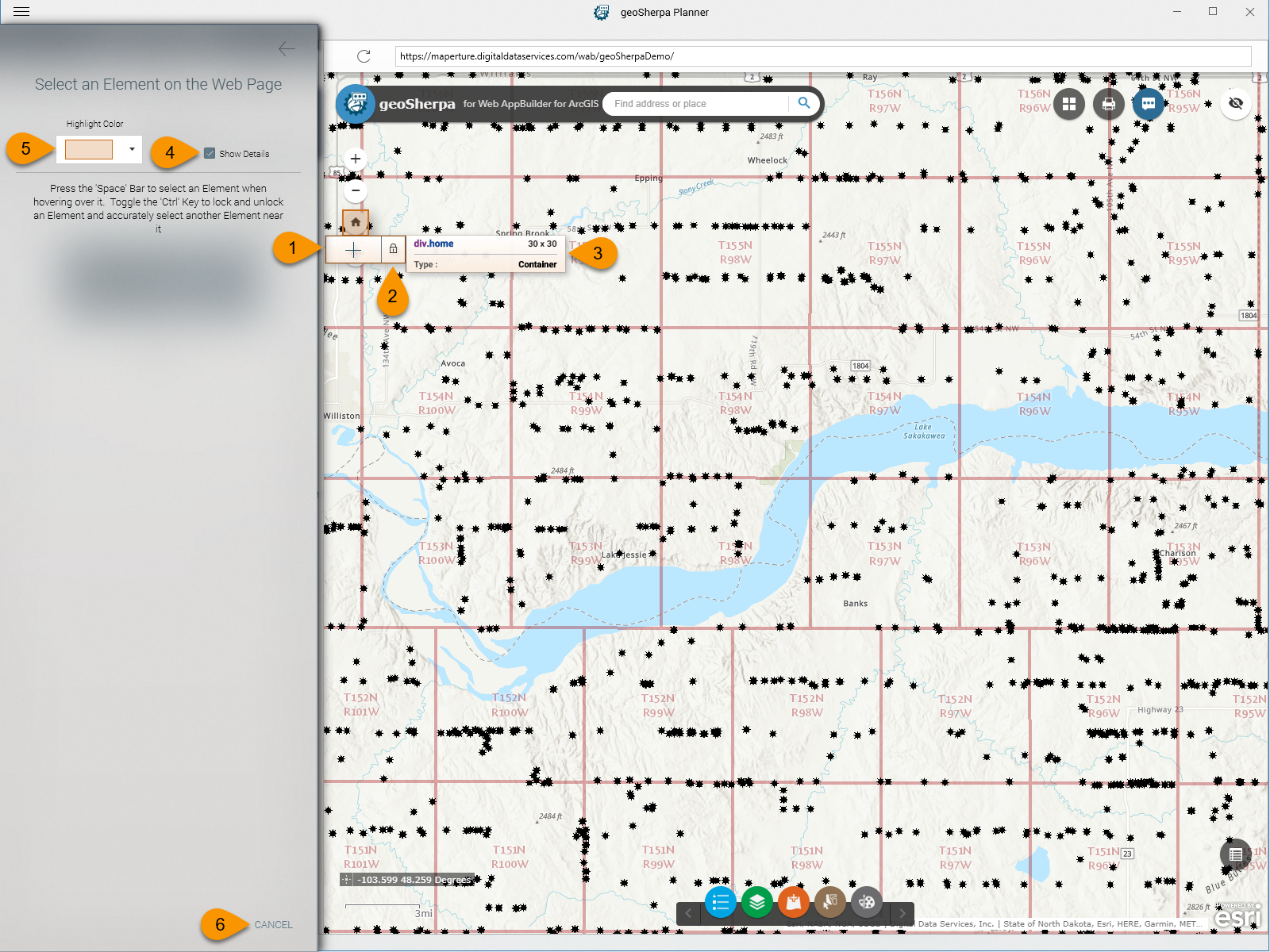The width and height of the screenshot is (1270, 952).
Task: Click the search magnifier icon
Action: tap(803, 103)
